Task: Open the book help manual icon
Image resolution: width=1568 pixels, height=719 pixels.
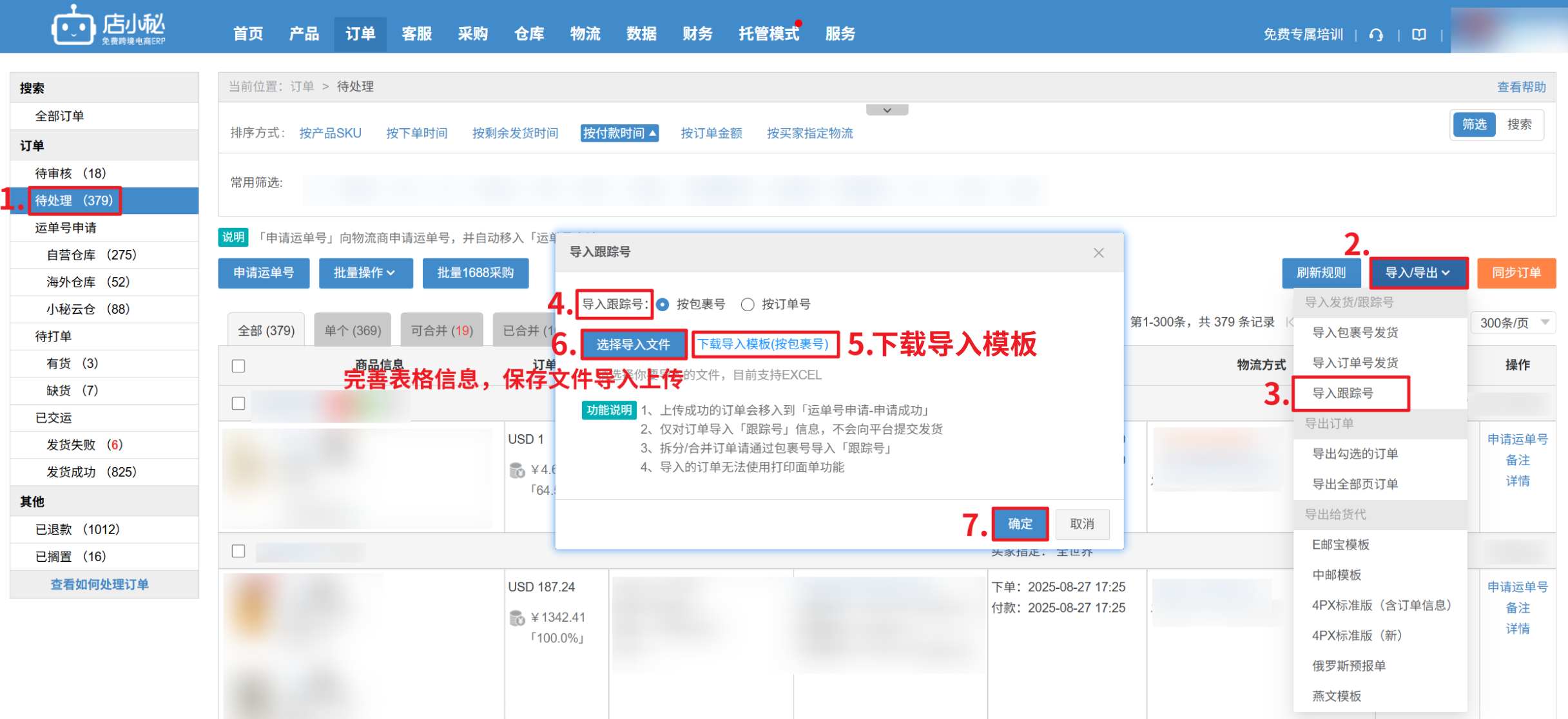Action: click(1419, 35)
